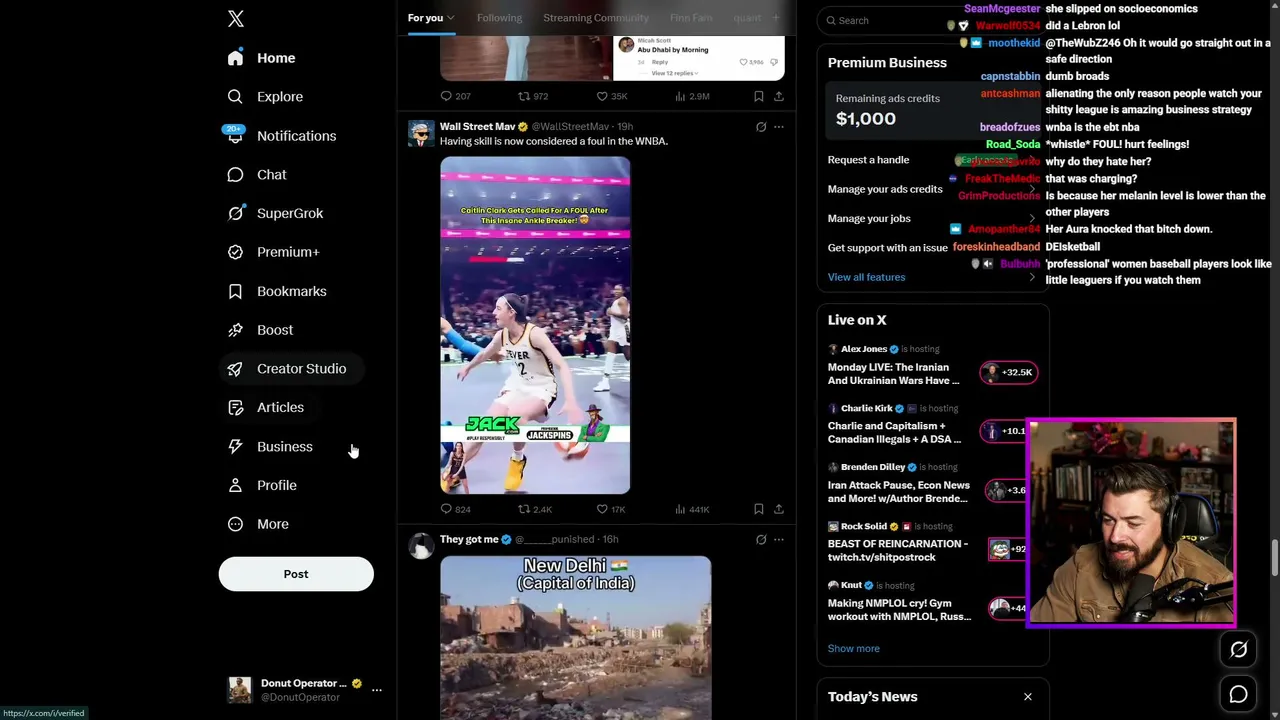Image resolution: width=1280 pixels, height=720 pixels.
Task: Click the page scrollbar thumb on the right edge
Action: coord(1274,558)
